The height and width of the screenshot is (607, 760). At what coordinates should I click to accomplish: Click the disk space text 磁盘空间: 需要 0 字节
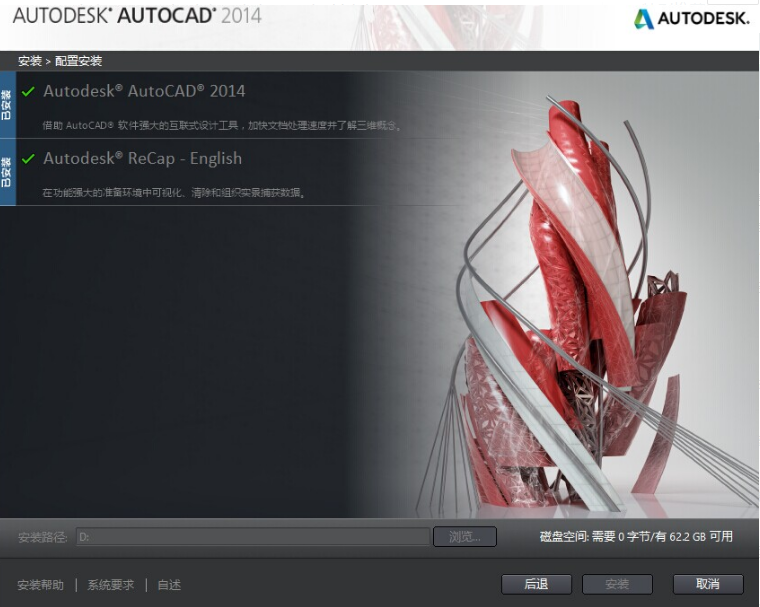coord(636,537)
